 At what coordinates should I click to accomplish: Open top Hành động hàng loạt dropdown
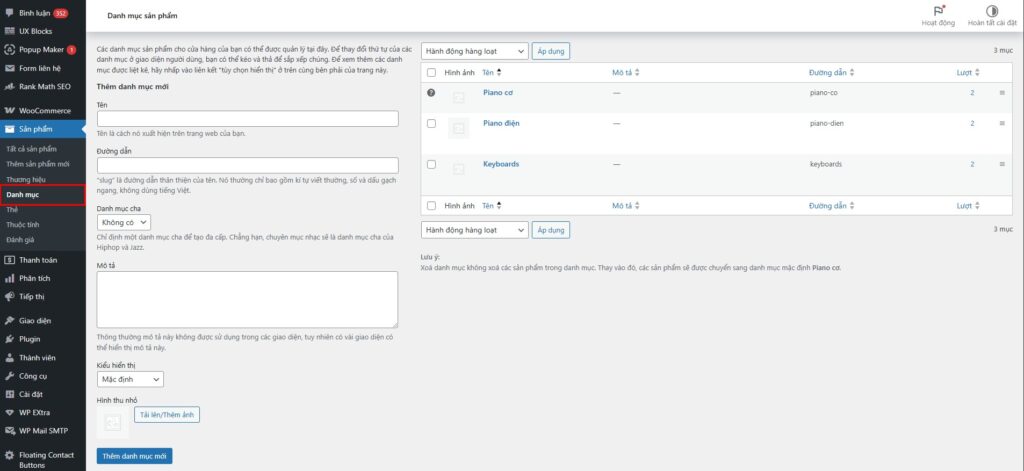(474, 51)
